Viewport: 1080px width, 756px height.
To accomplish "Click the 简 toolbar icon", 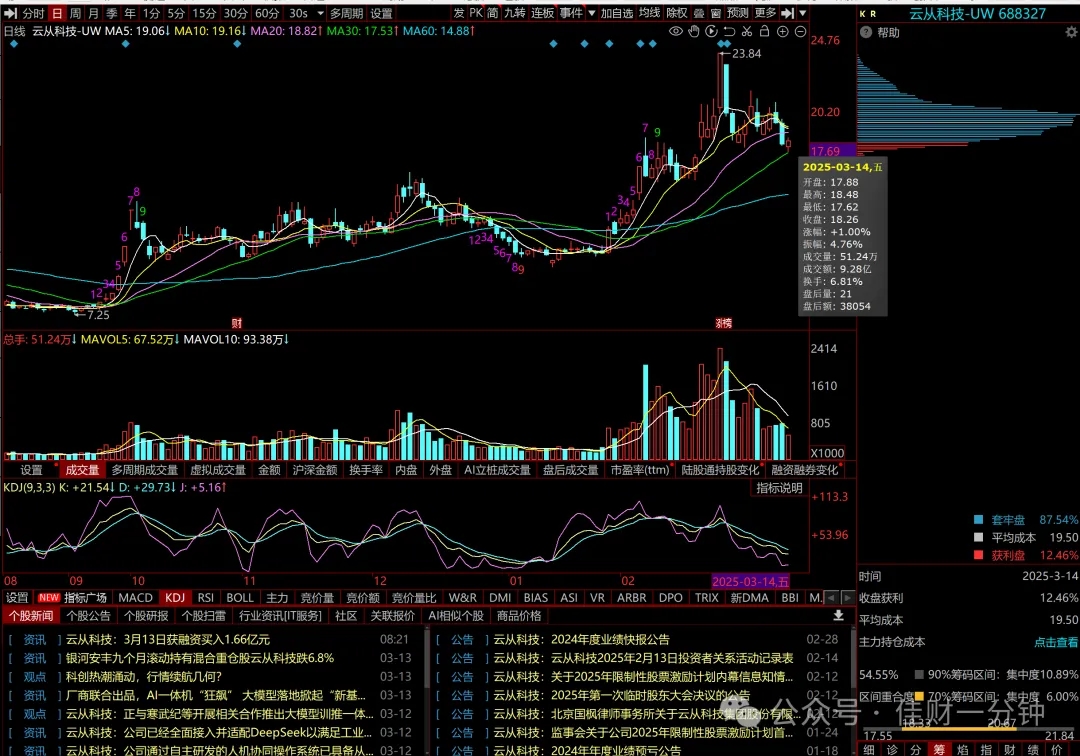I will coord(492,13).
